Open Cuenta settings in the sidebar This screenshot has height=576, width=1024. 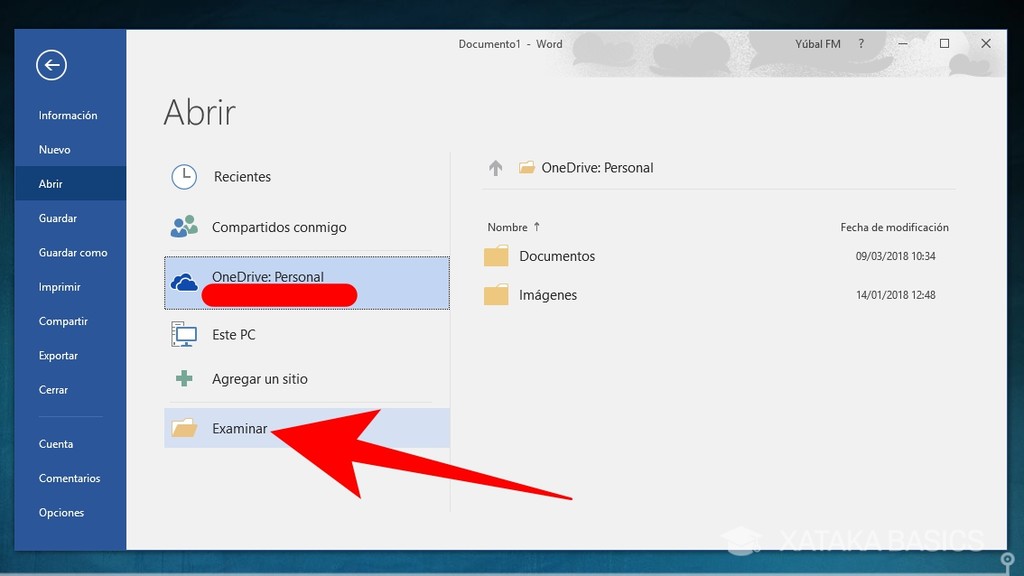click(x=56, y=444)
